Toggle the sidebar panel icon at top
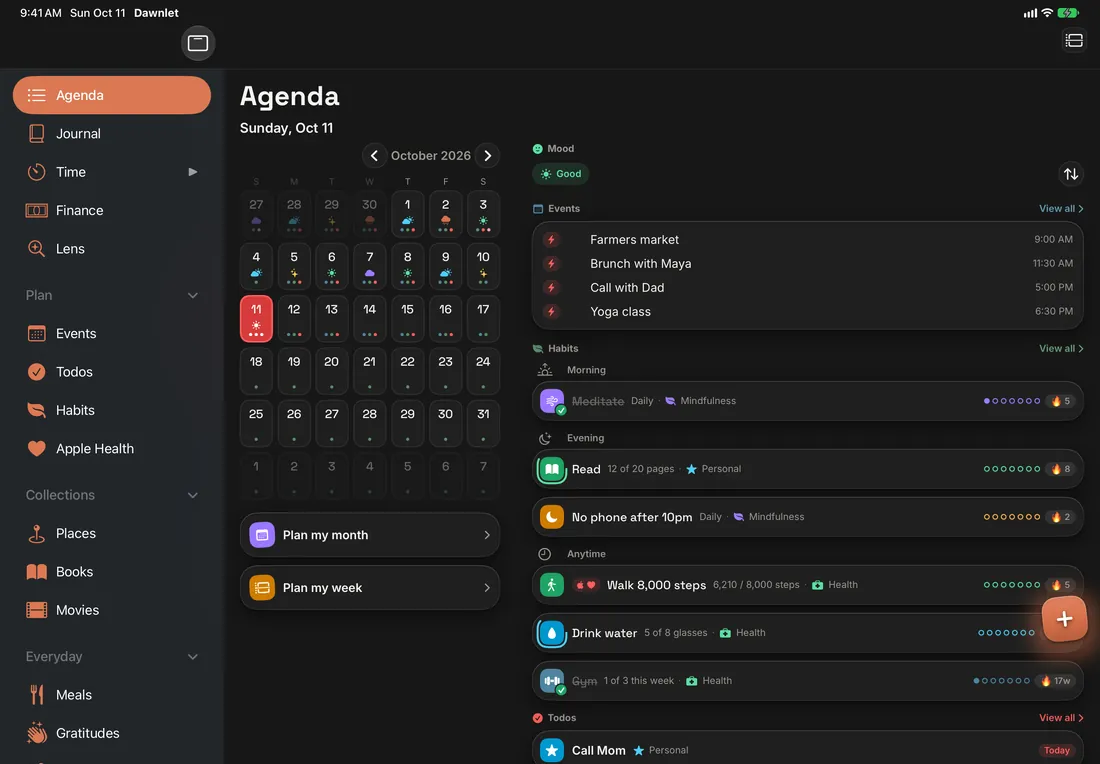This screenshot has height=764, width=1100. click(x=198, y=43)
